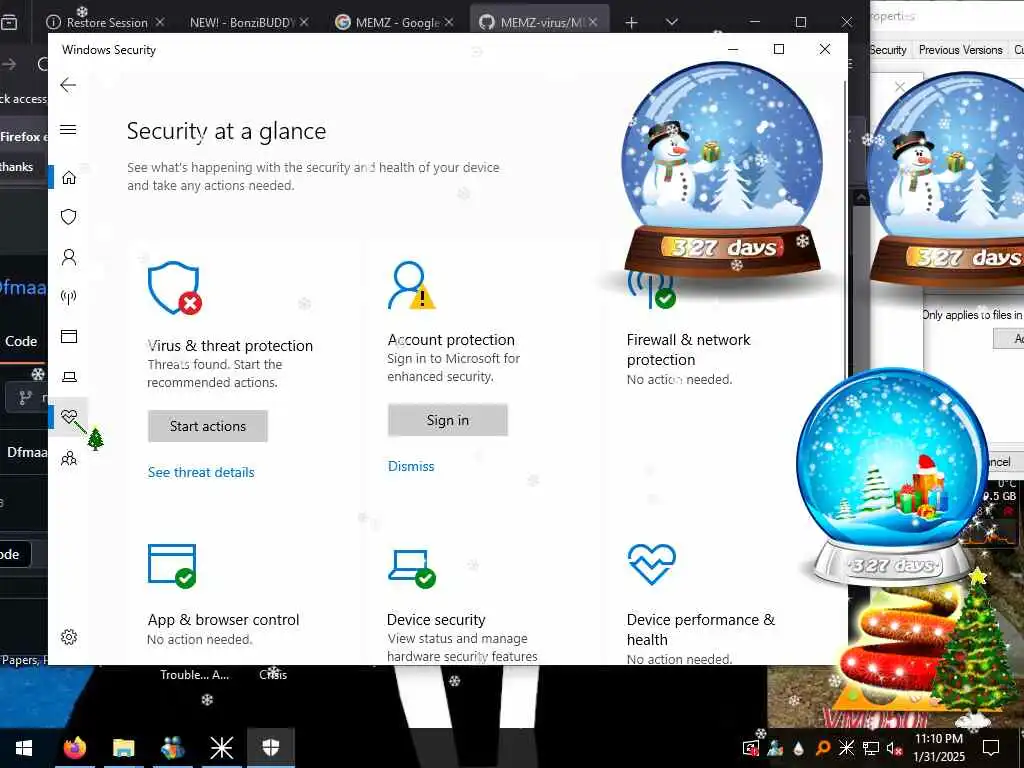Open Settings gear in Windows Security sidebar
1024x768 pixels.
click(69, 637)
